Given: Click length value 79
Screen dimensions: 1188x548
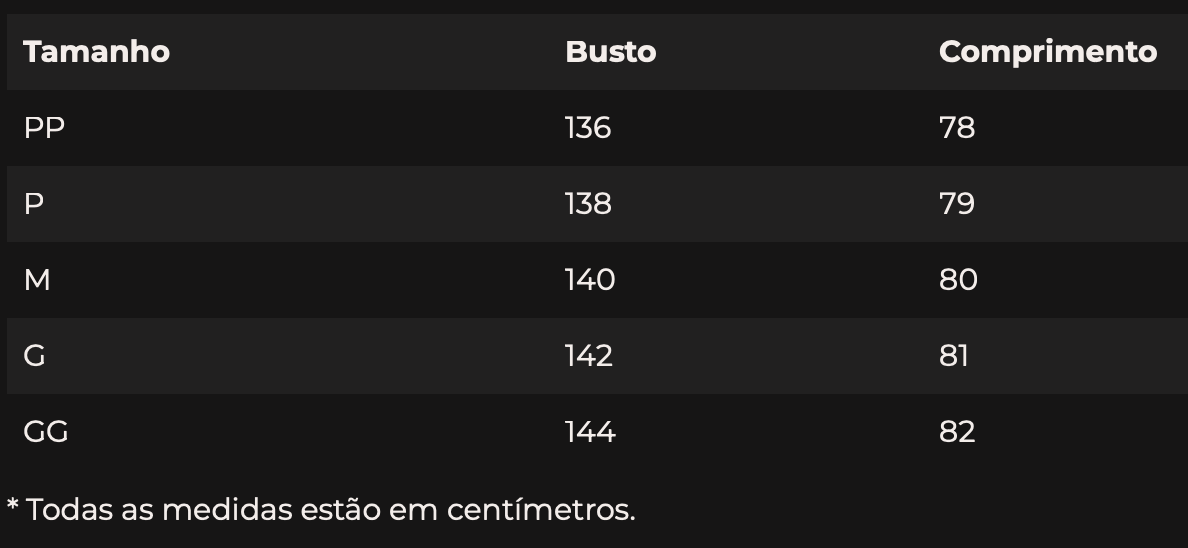Looking at the screenshot, I should tap(957, 203).
